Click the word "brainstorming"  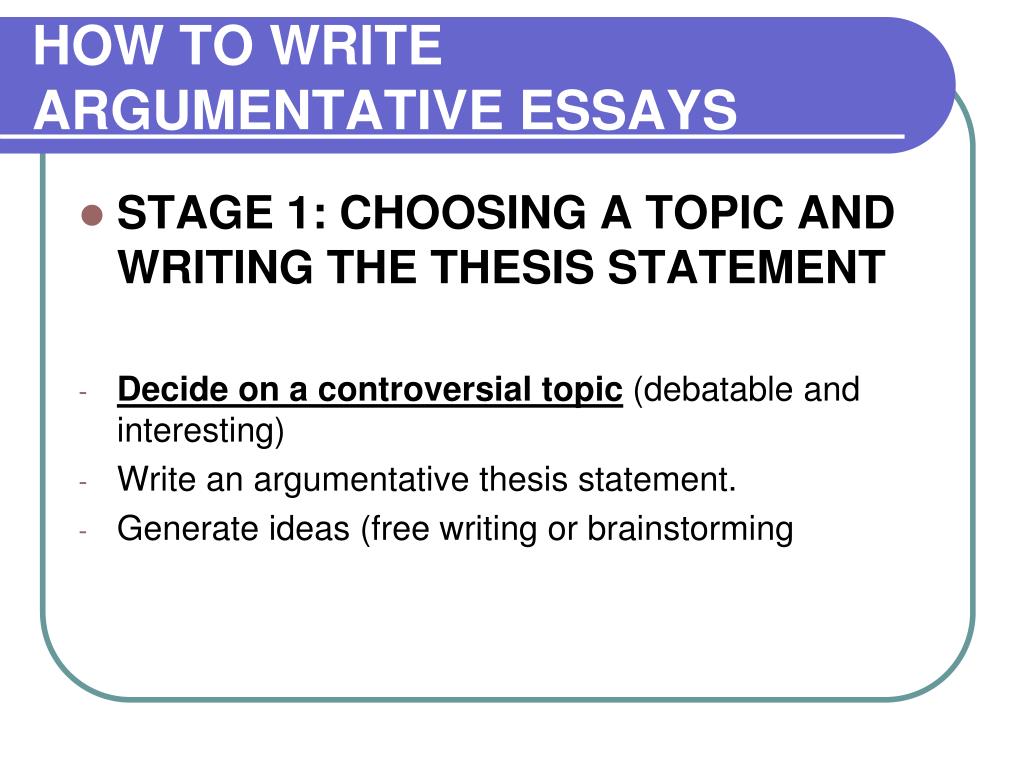tap(690, 529)
